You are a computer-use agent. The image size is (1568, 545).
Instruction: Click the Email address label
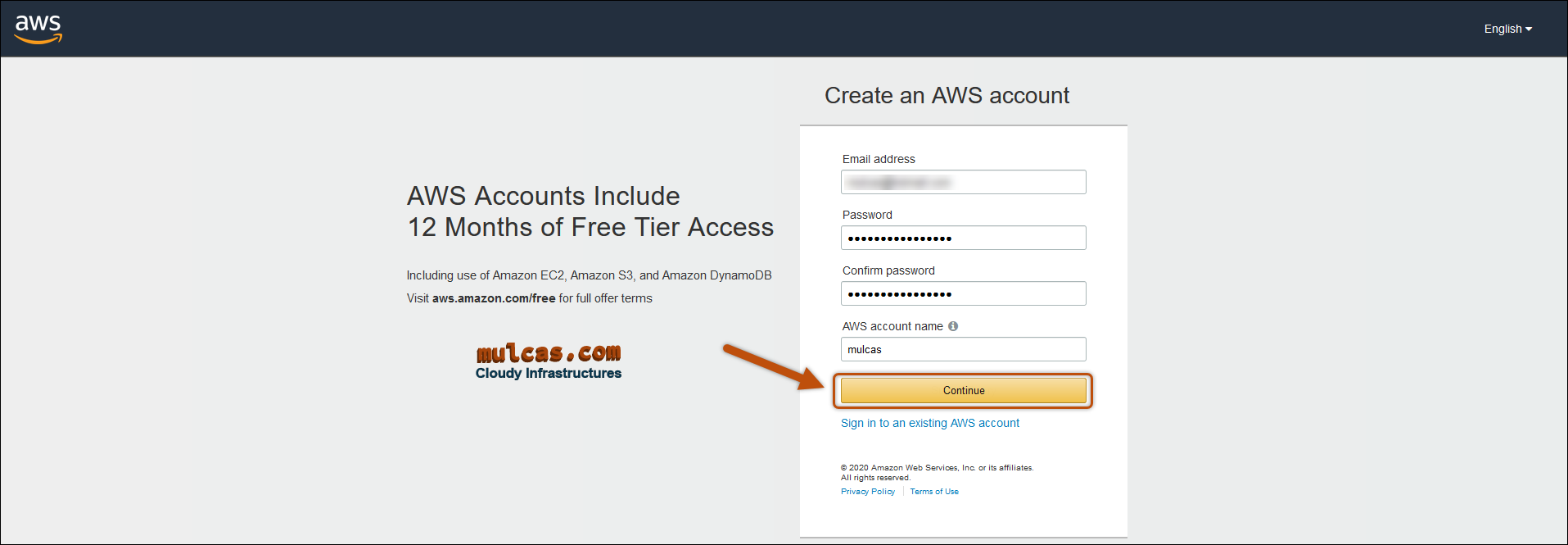point(879,159)
